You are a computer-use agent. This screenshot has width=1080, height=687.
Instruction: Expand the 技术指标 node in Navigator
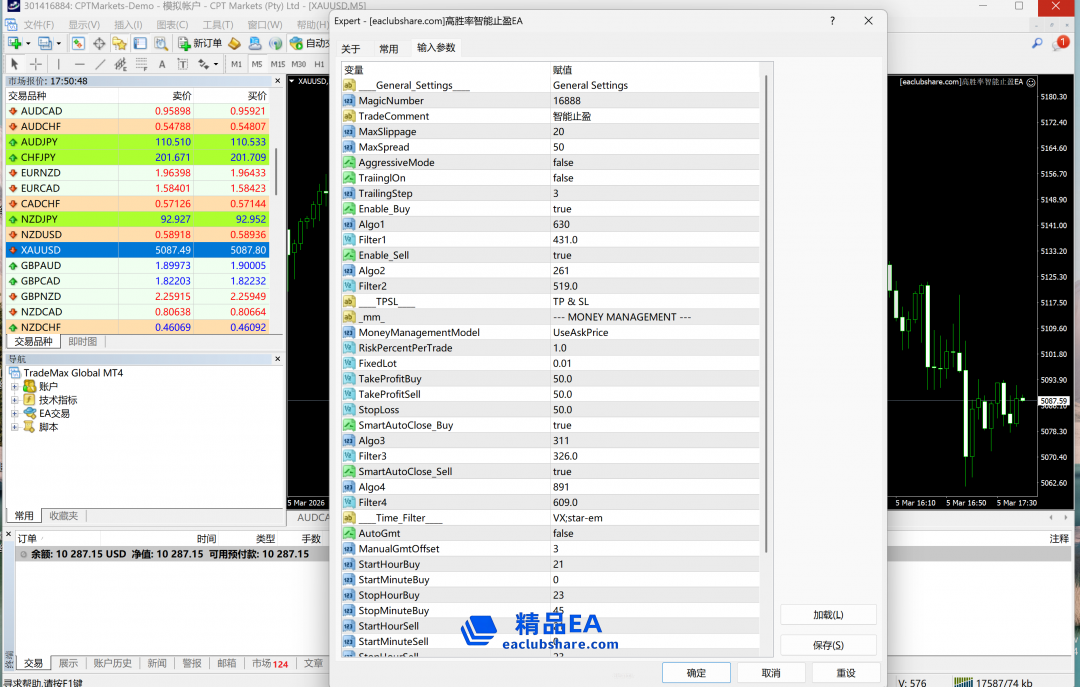click(15, 400)
